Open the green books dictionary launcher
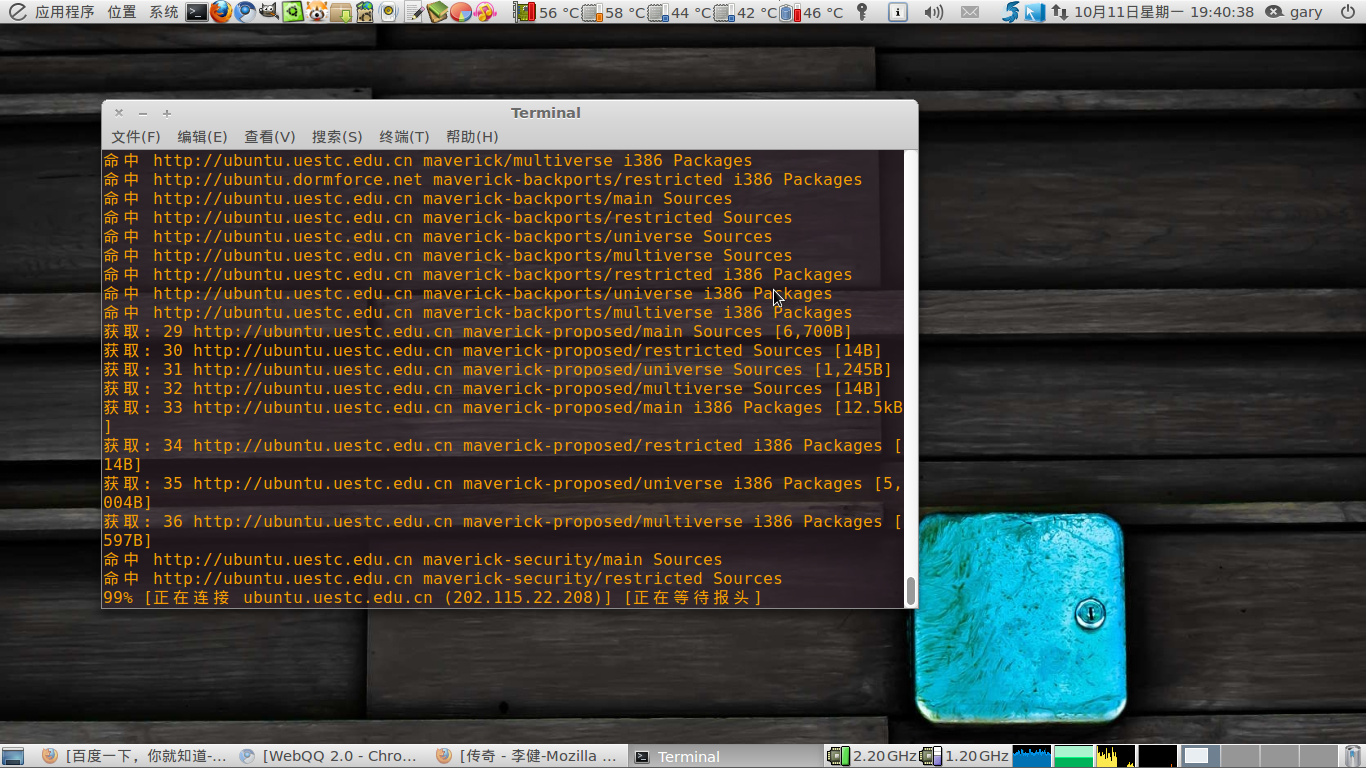The height and width of the screenshot is (768, 1366). 437,12
